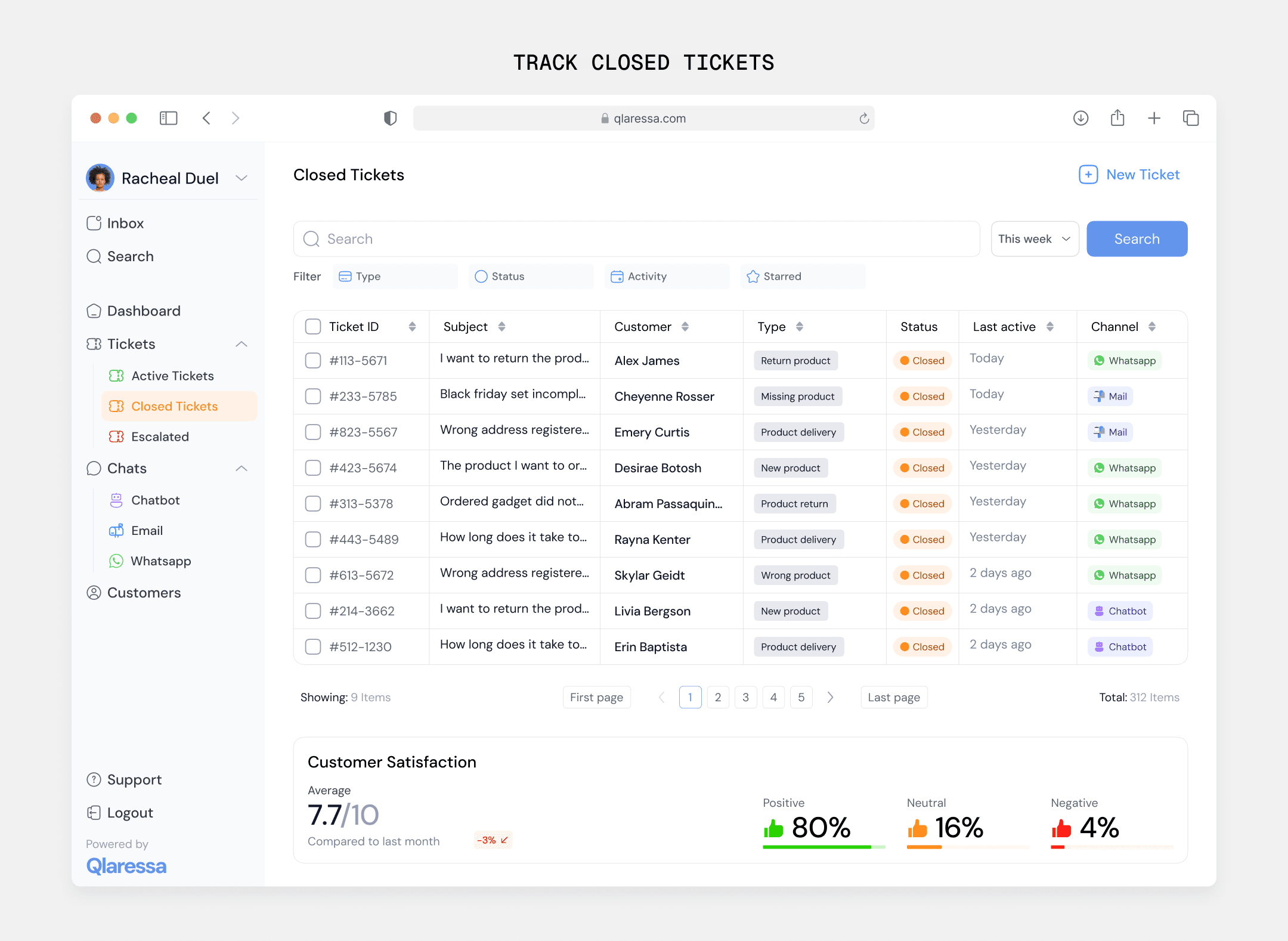Jump to the Last page button
Viewport: 1288px width, 941px height.
click(x=893, y=697)
